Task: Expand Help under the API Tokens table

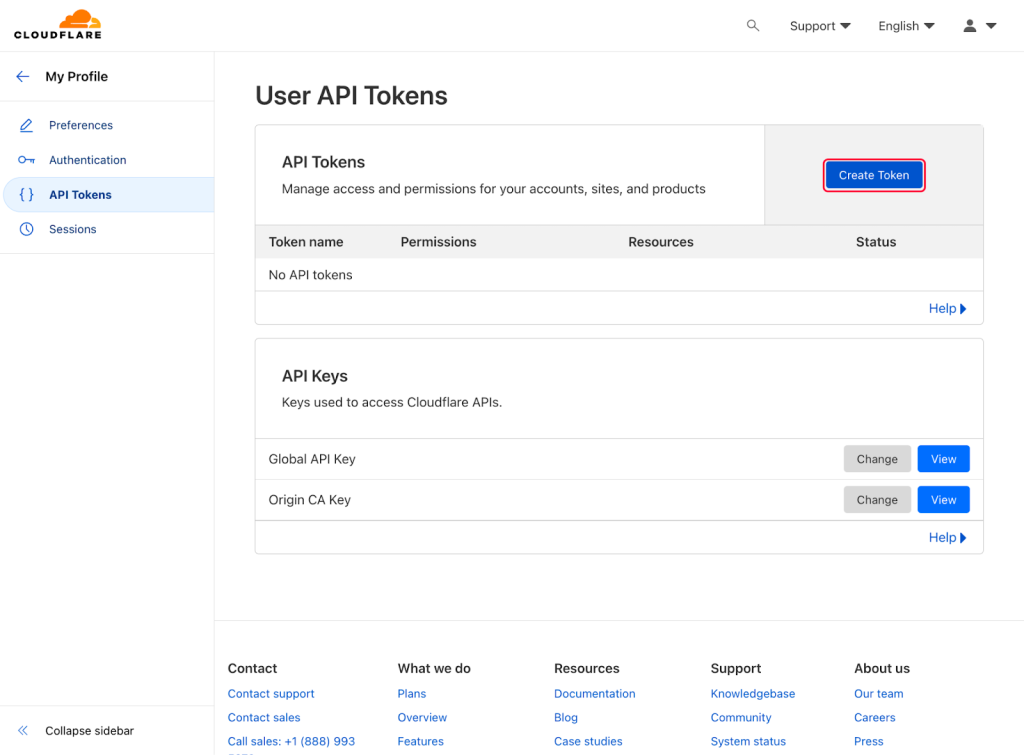Action: (x=947, y=309)
